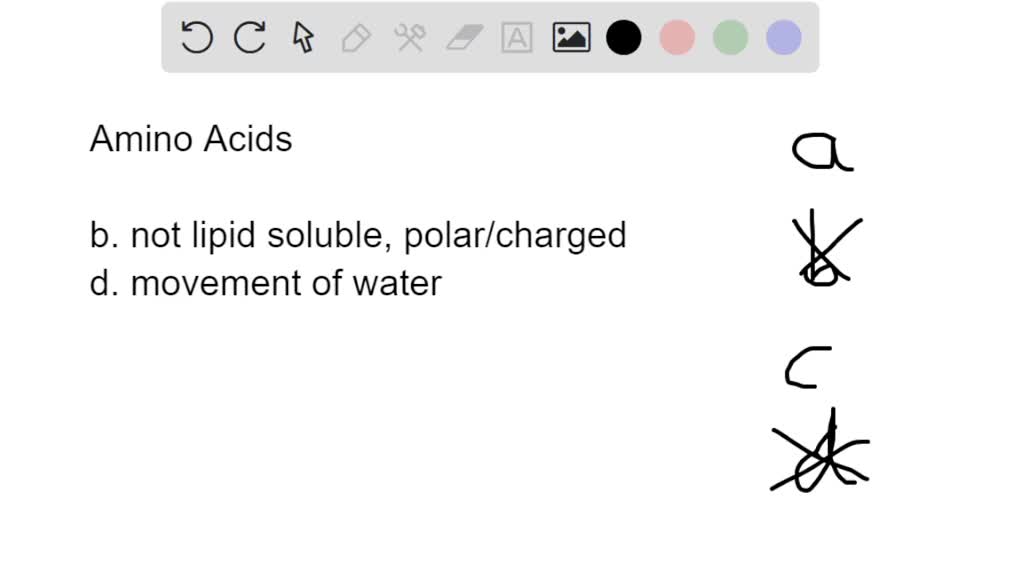Select the Eraser tool
Viewport: 1024px width, 576px height.
(x=464, y=37)
